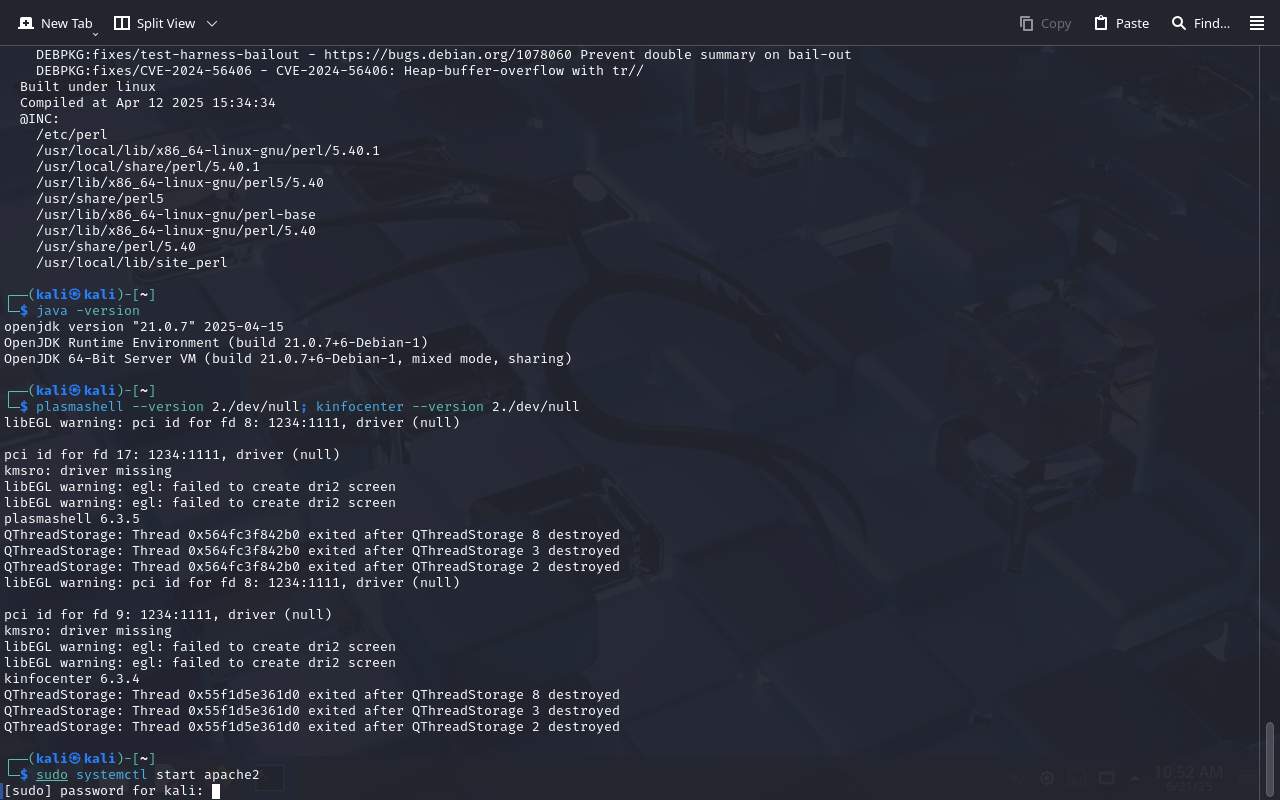Image resolution: width=1280 pixels, height=800 pixels.
Task: Click 'pci id for fd 9' line
Action: [168, 615]
